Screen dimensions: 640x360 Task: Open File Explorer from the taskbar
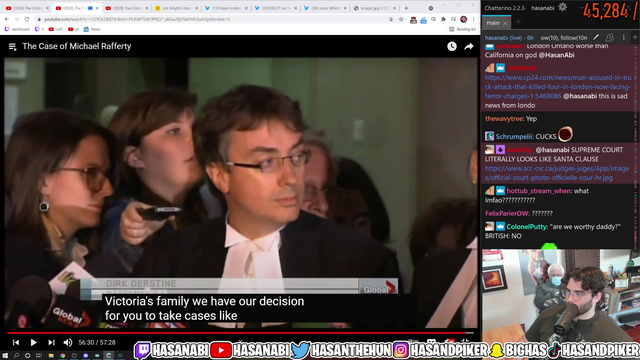tap(51, 356)
